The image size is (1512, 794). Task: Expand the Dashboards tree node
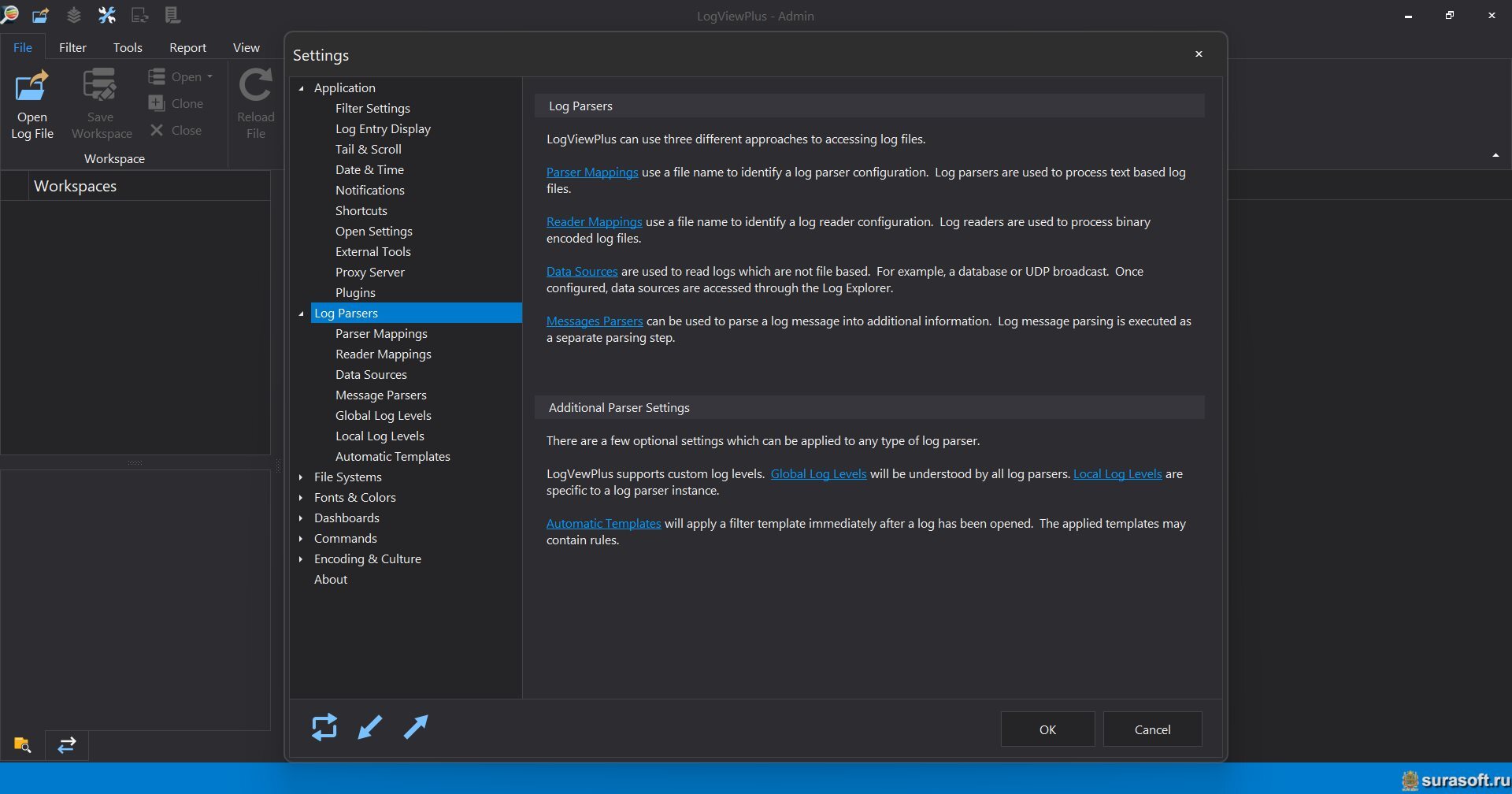click(x=301, y=518)
